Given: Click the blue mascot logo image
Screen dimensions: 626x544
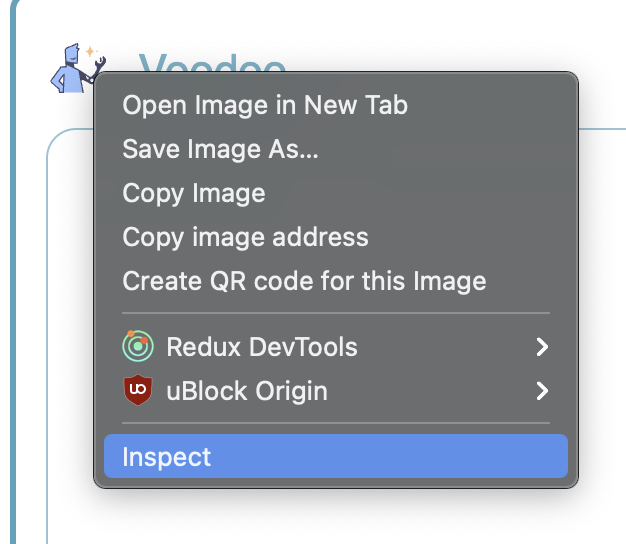Looking at the screenshot, I should click(77, 68).
